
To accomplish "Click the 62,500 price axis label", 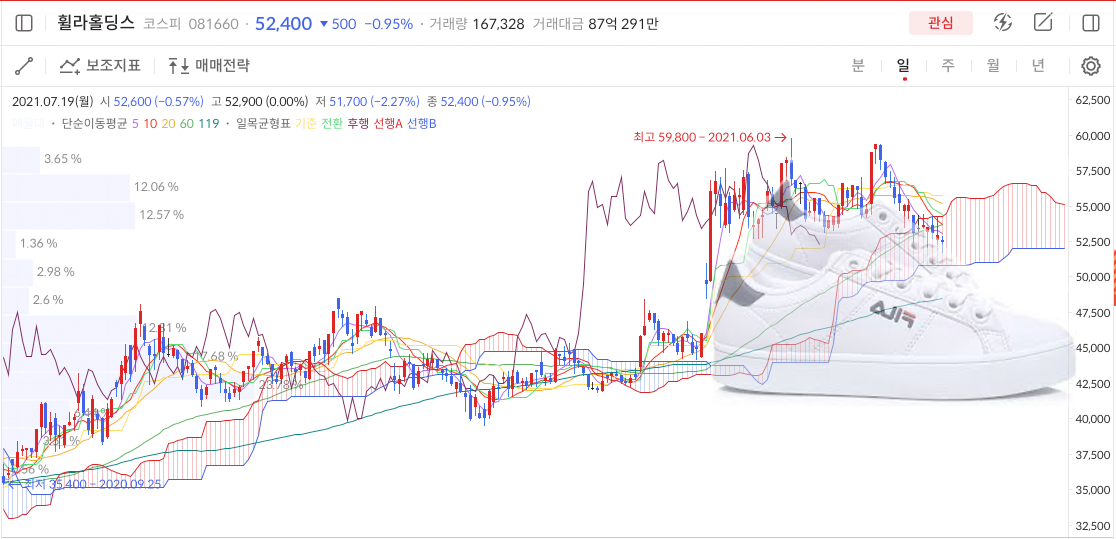I will 1092,100.
